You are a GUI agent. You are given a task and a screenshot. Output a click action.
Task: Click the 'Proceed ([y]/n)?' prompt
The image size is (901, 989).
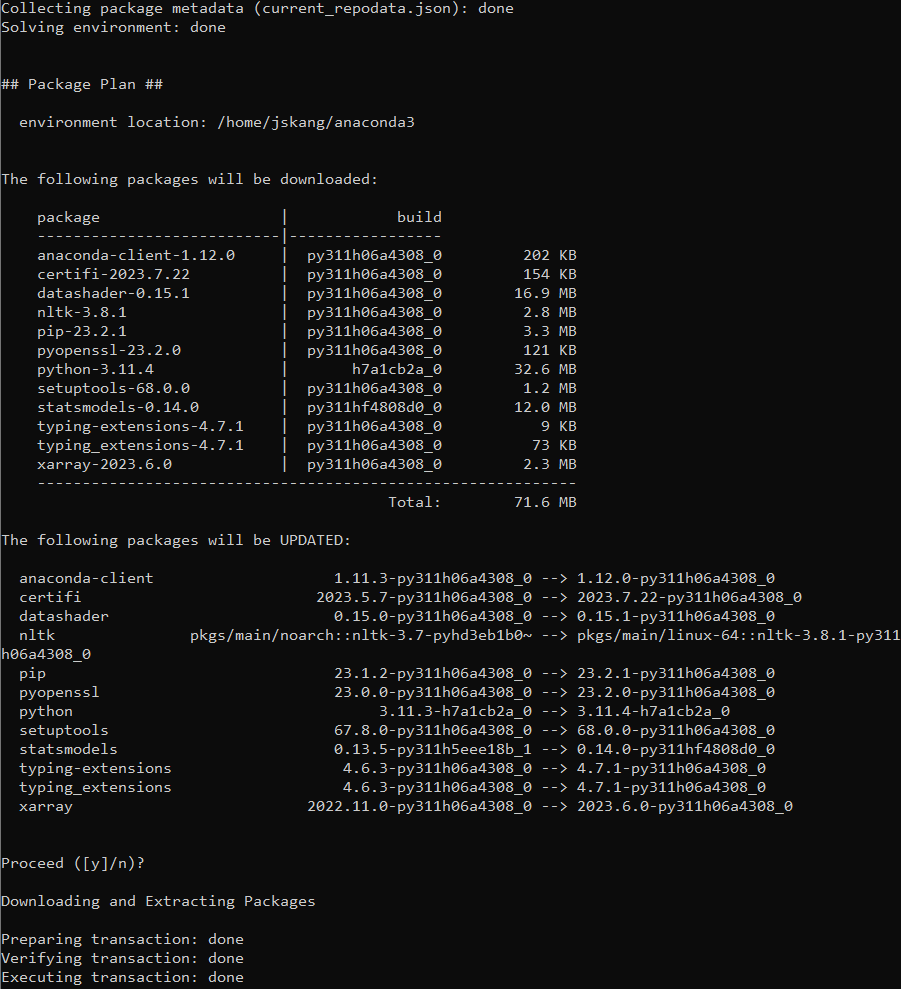(x=73, y=863)
